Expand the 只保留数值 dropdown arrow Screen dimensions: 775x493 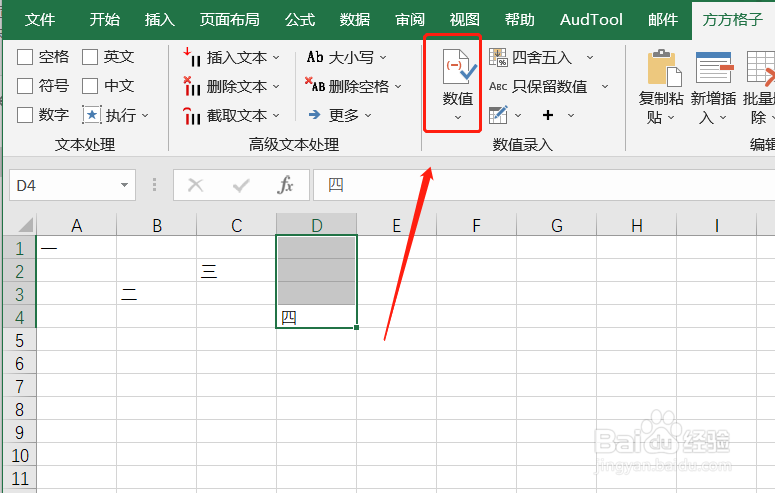[x=605, y=87]
